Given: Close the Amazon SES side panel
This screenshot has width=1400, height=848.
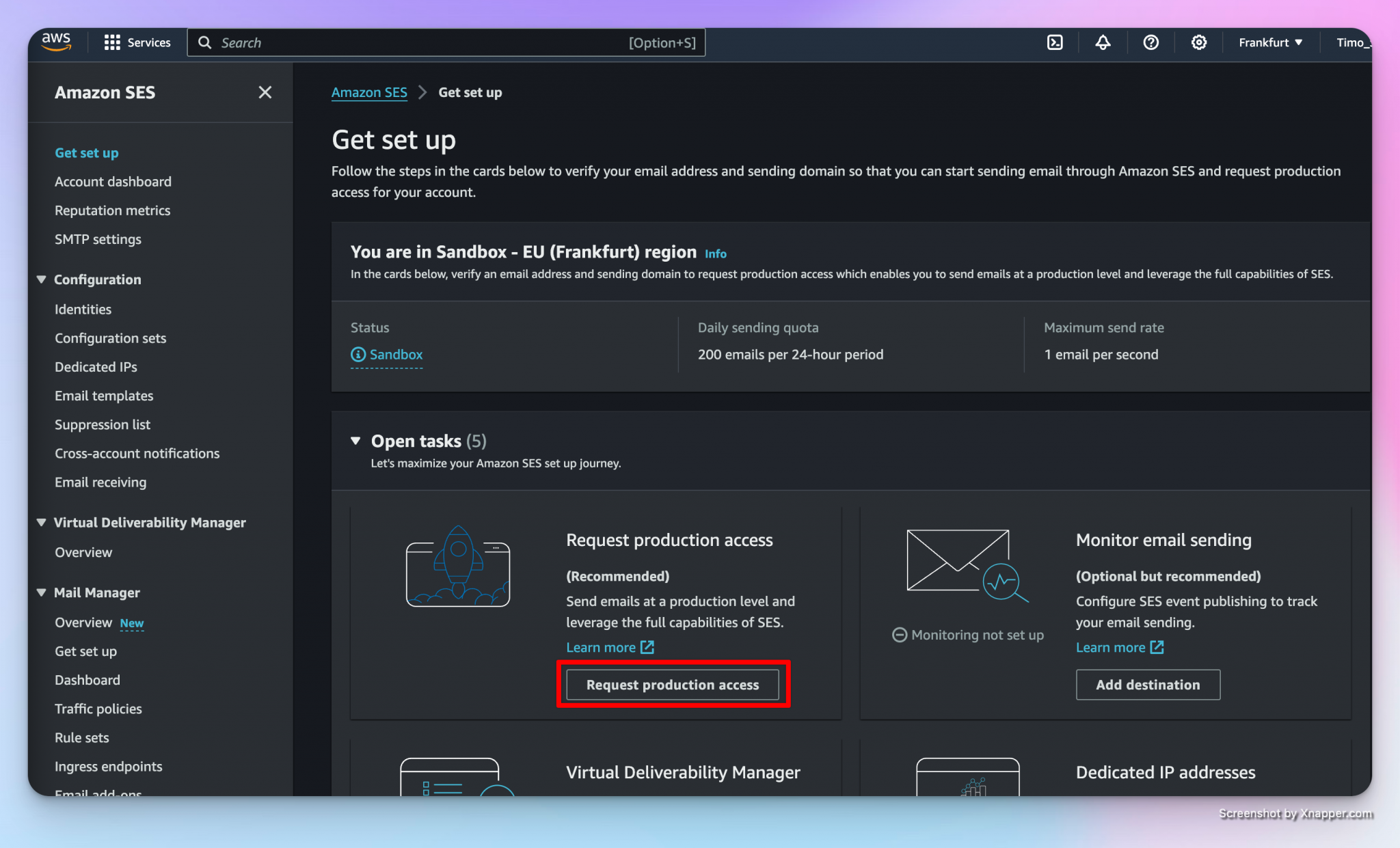Looking at the screenshot, I should click(x=265, y=92).
